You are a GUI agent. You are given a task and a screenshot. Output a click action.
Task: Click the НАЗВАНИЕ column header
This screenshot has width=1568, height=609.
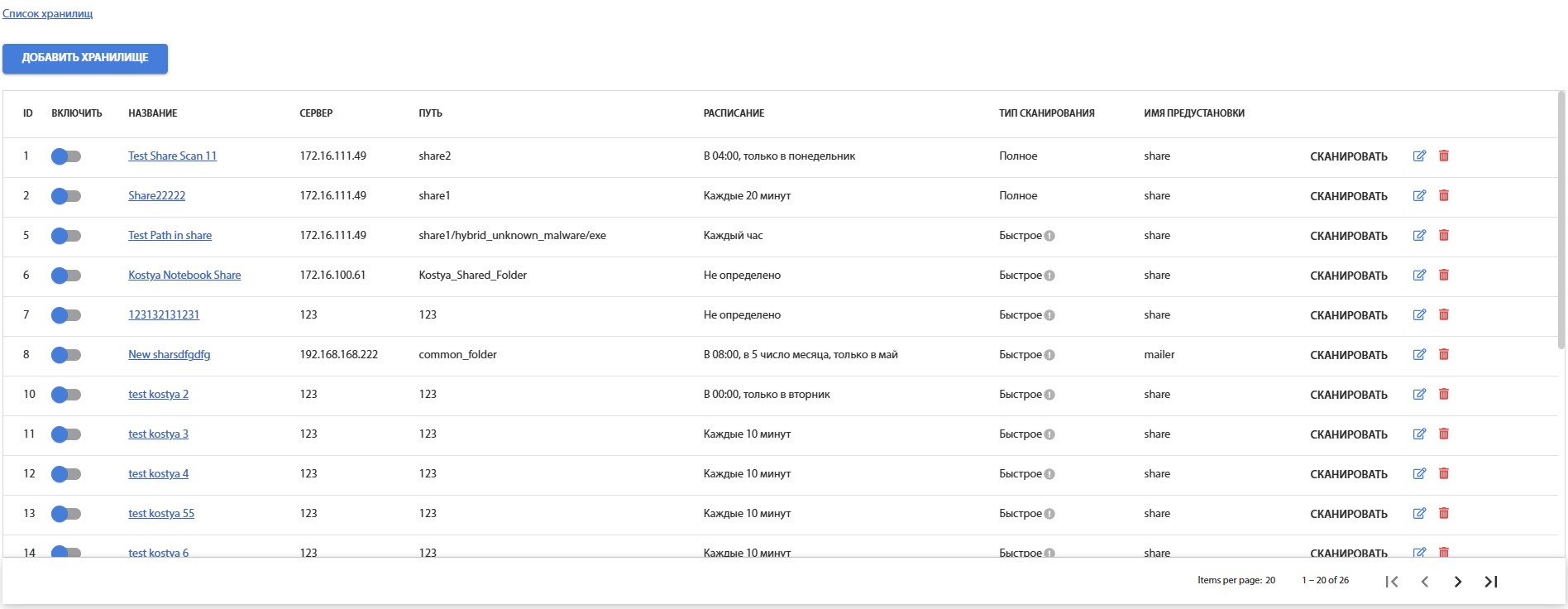click(152, 113)
